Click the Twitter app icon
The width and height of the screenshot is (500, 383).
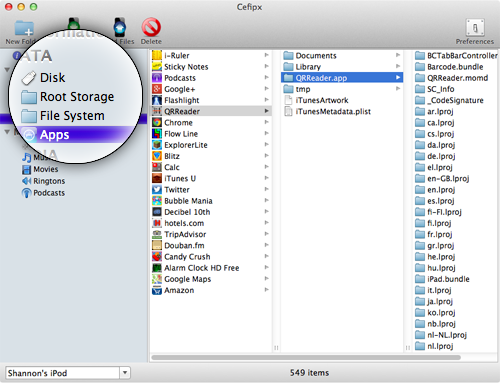[157, 189]
